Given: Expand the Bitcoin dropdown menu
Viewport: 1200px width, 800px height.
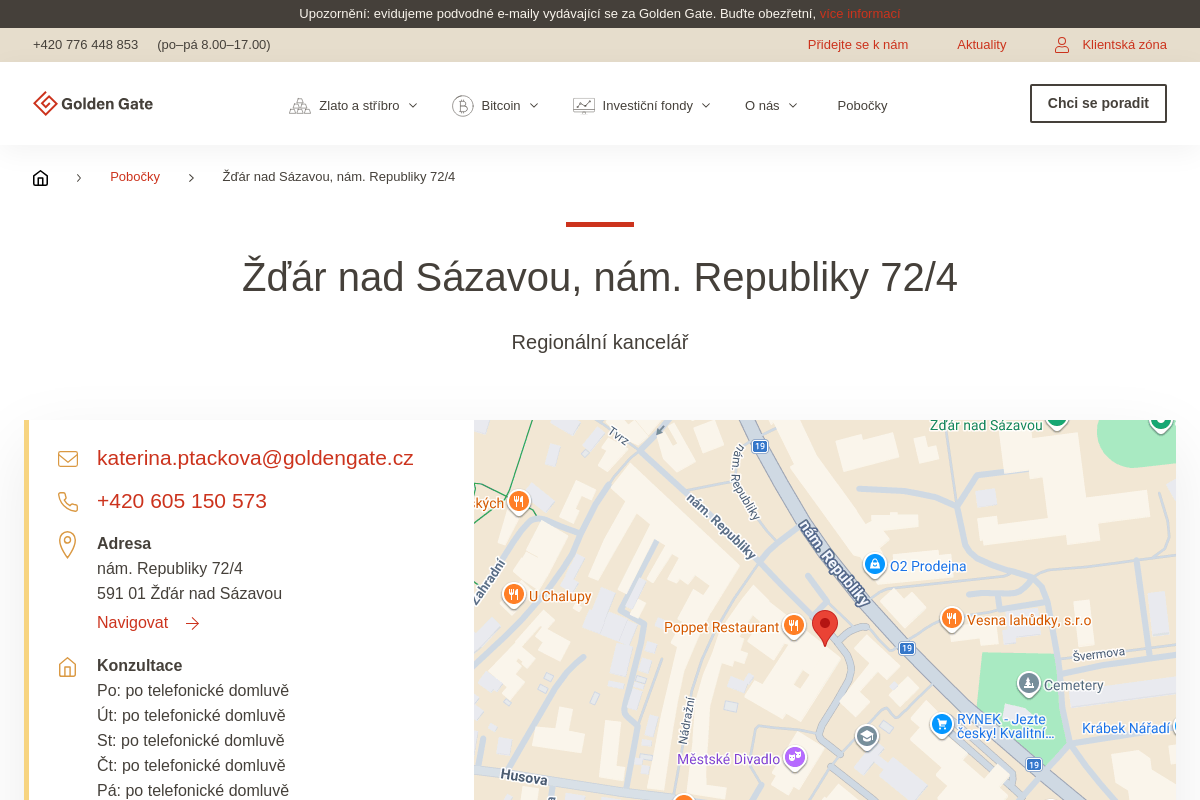Looking at the screenshot, I should coord(496,106).
